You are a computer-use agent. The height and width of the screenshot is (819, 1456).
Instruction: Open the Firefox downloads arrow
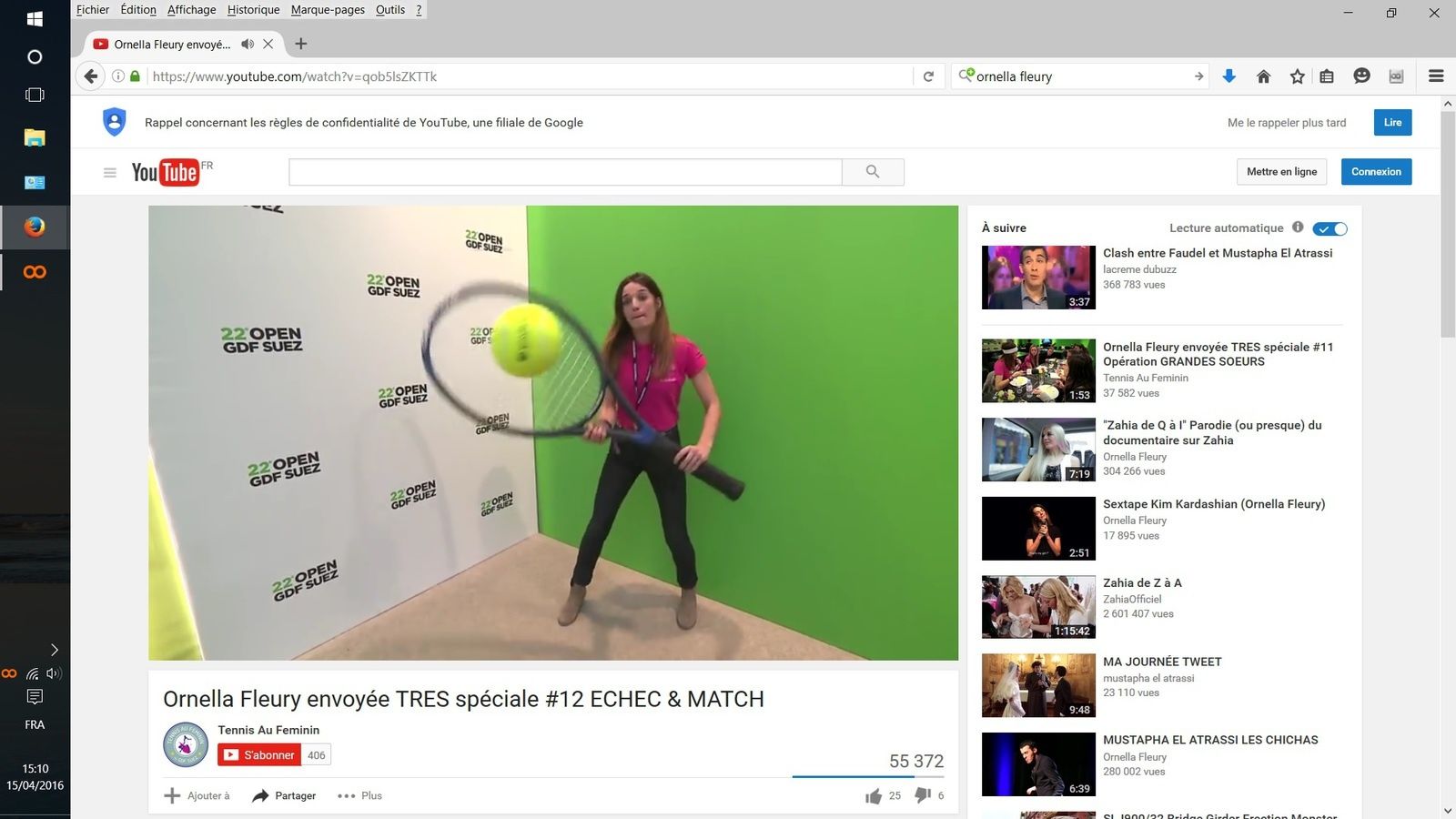point(1228,76)
